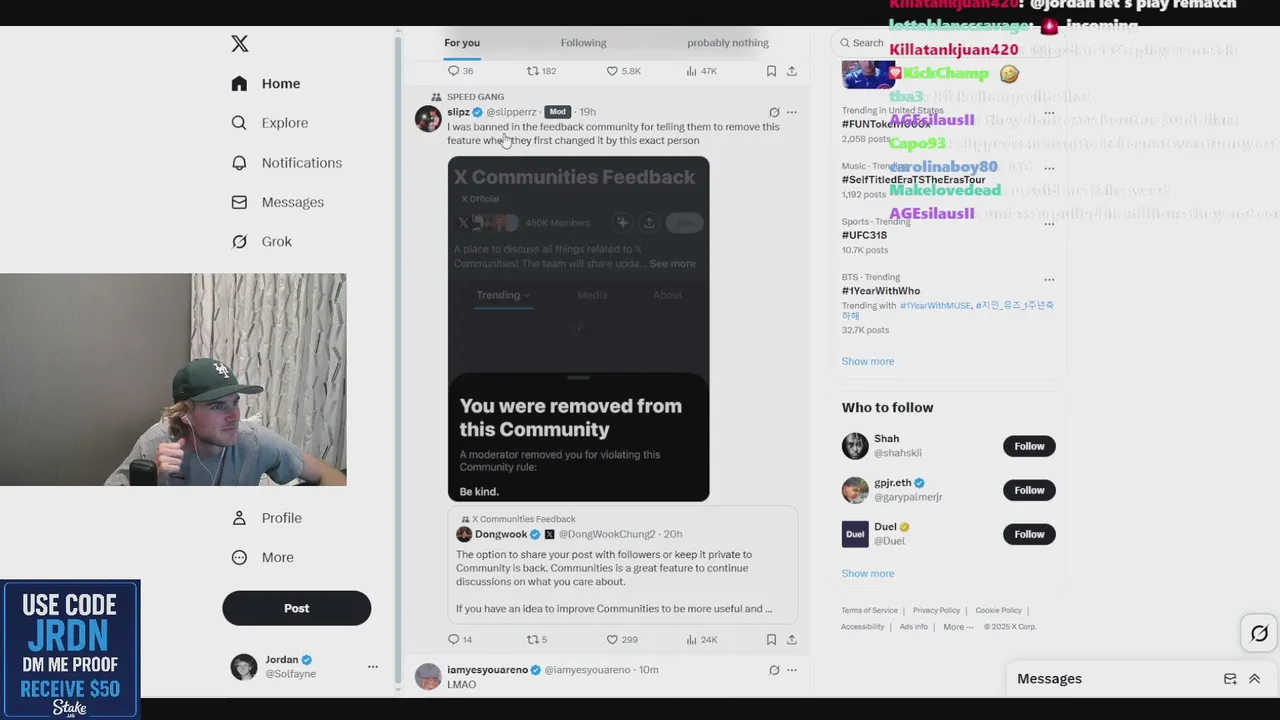
Task: Show more trends
Action: (x=868, y=361)
